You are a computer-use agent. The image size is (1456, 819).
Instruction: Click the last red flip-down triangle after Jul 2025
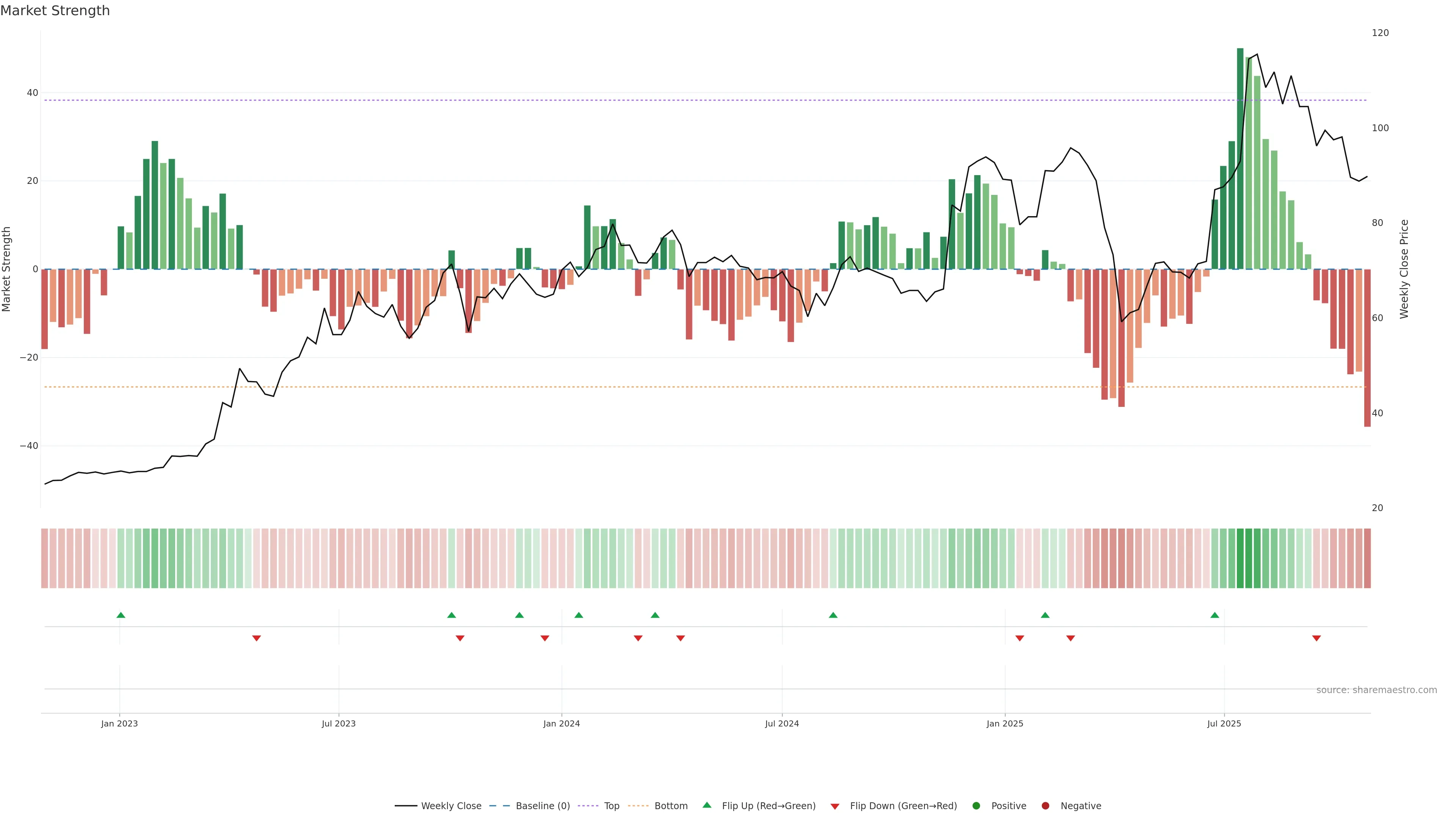[1316, 638]
